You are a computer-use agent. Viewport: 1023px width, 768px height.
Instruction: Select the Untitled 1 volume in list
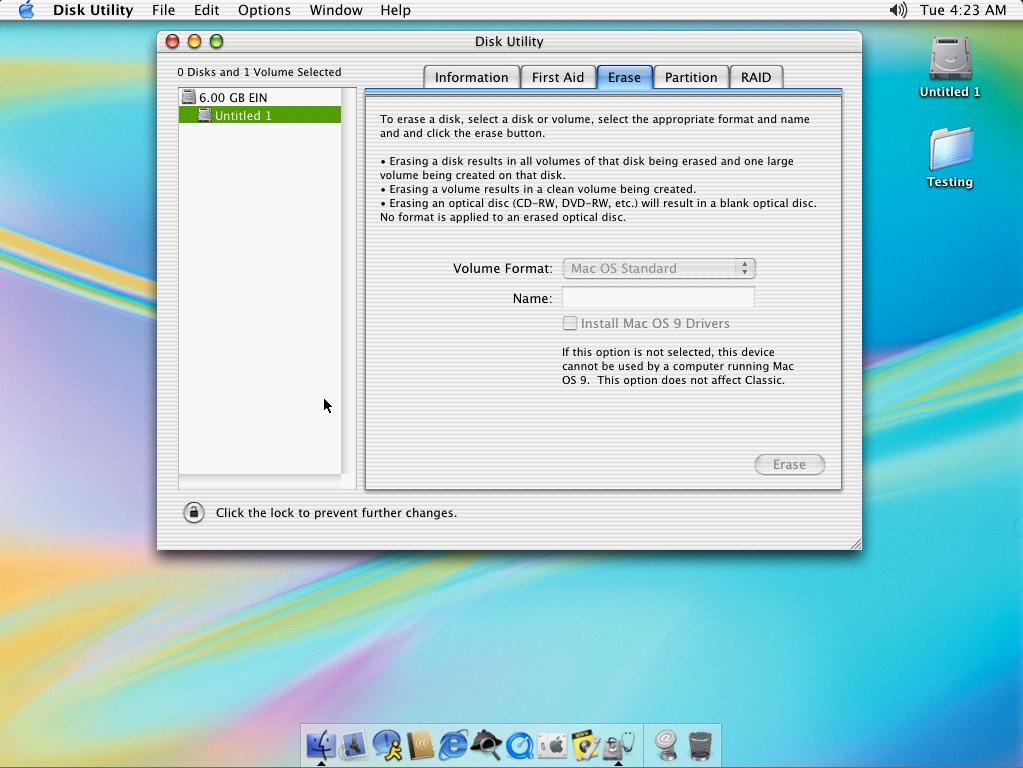point(260,115)
